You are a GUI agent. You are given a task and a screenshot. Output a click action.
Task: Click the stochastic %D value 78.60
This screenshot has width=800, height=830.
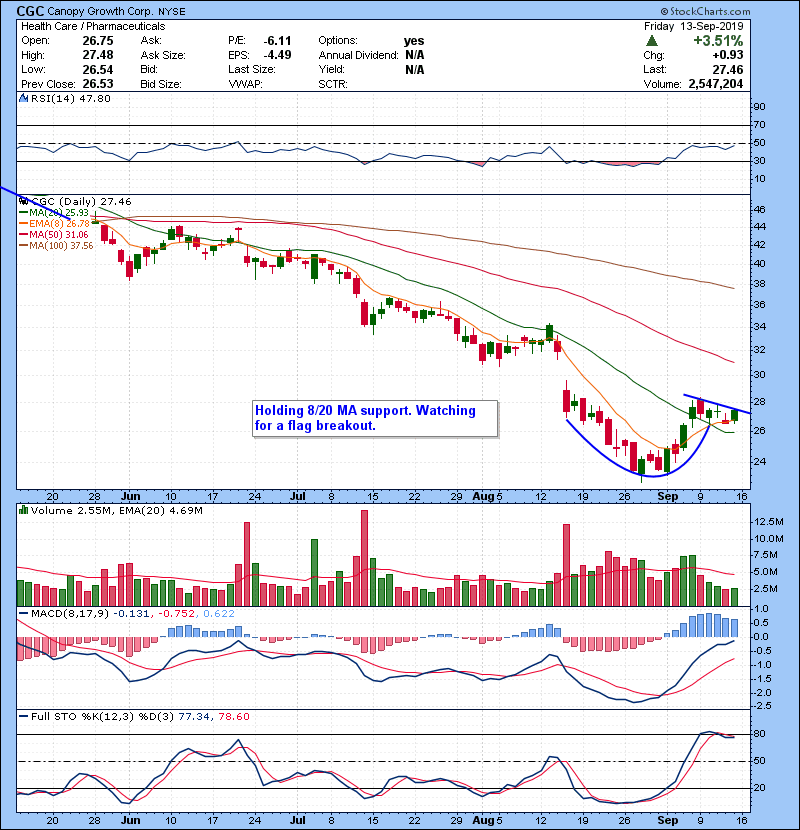(233, 717)
